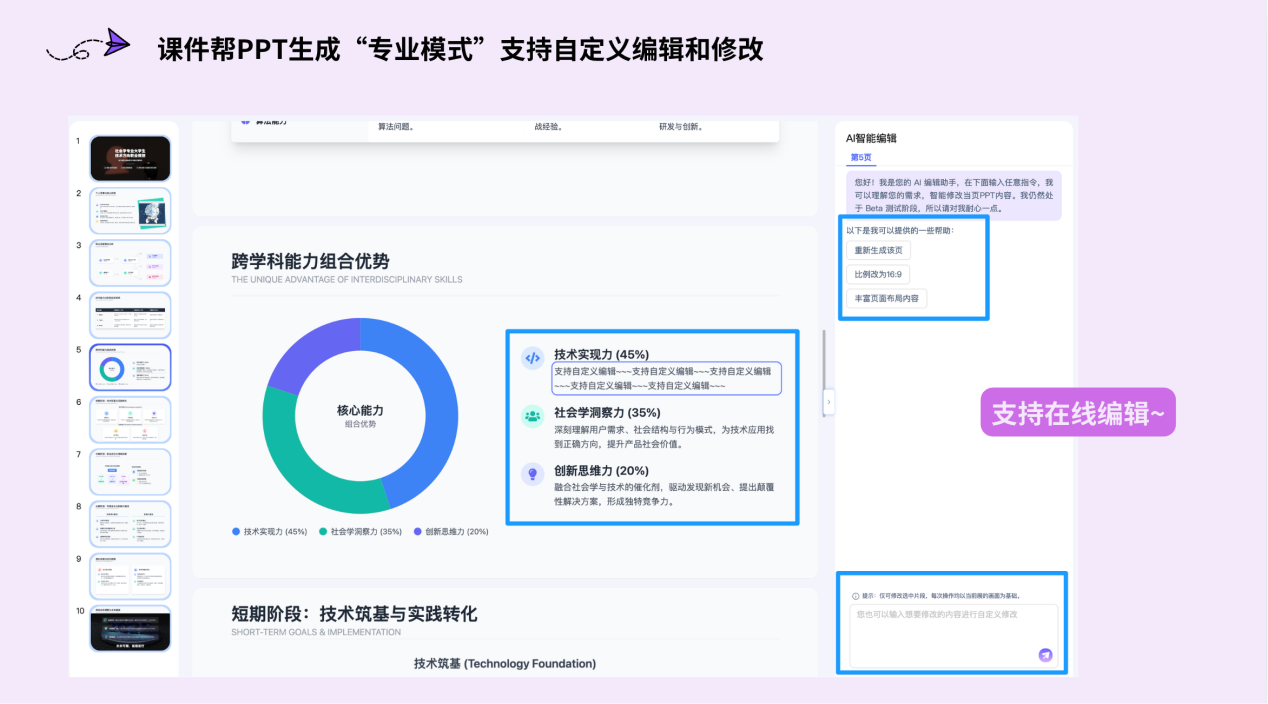The width and height of the screenshot is (1268, 704).
Task: Click the pink 支持在线编辑~ badge
Action: point(1077,411)
